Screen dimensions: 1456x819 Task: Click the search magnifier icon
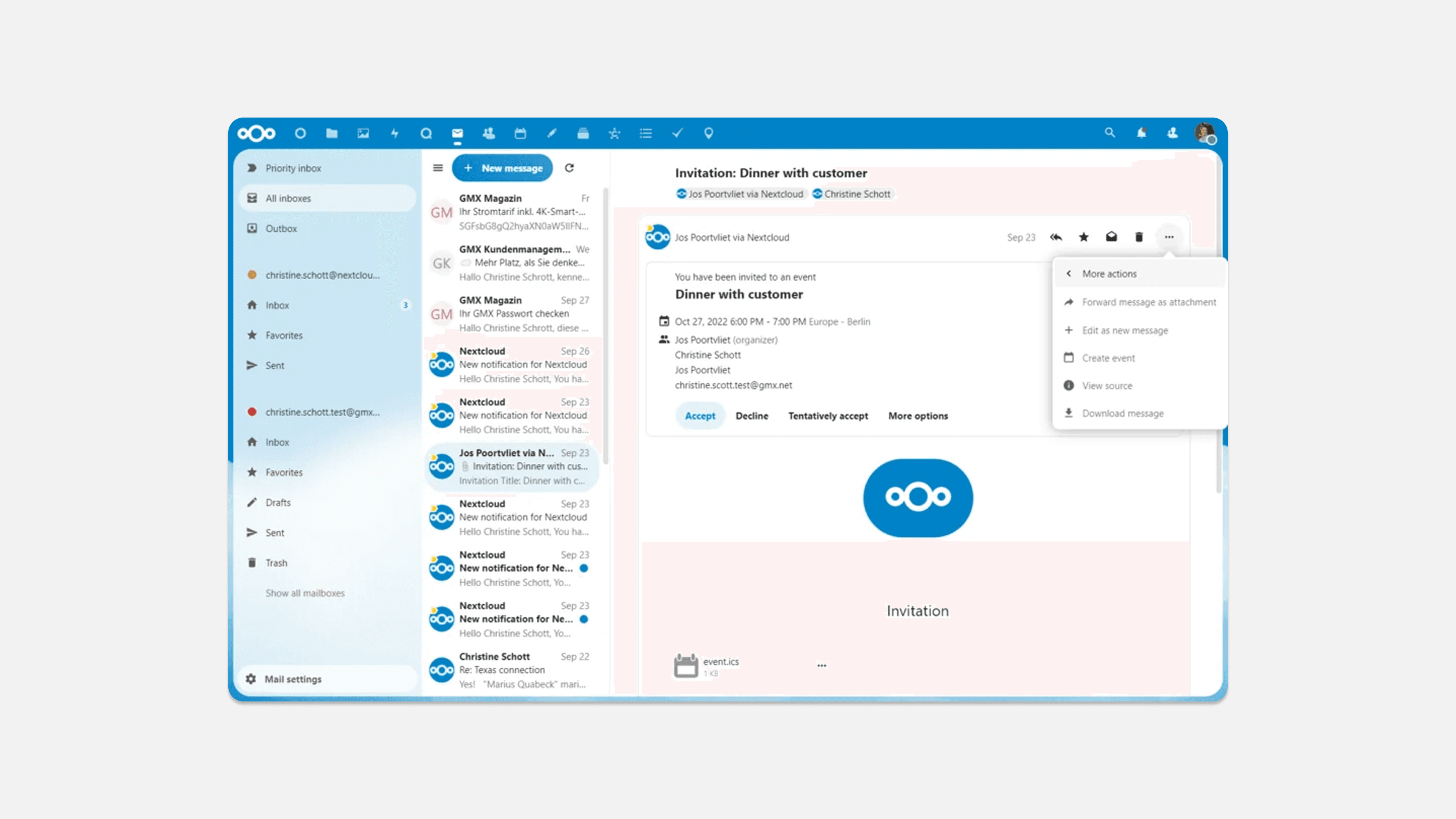click(x=1110, y=133)
